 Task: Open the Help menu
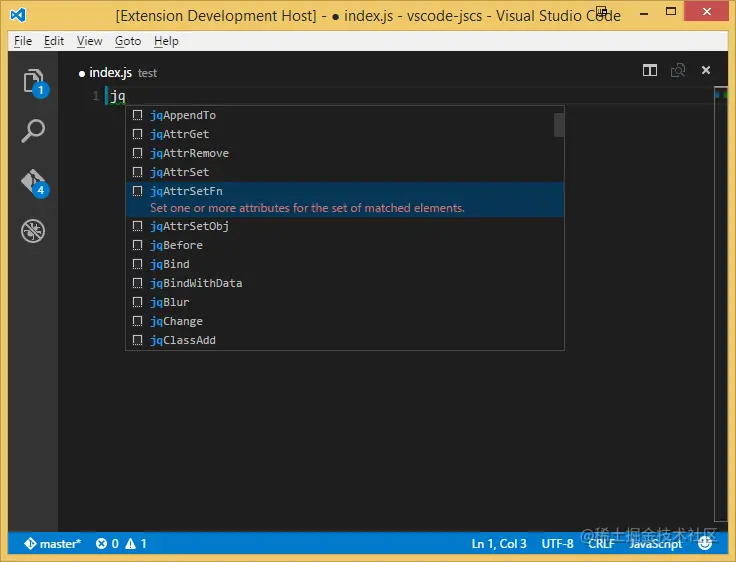pos(166,41)
